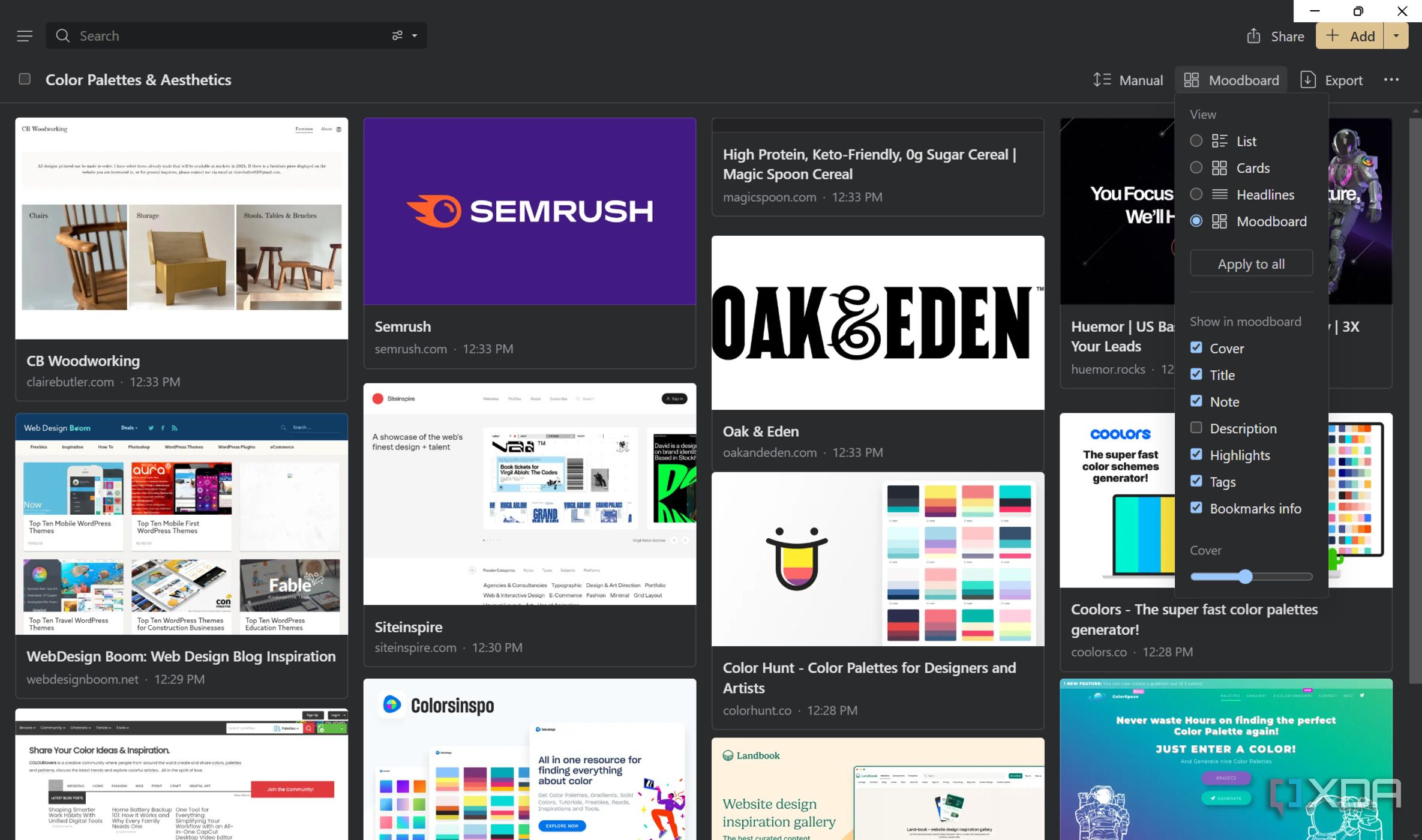
Task: Open the Landbook bookmark thumbnail
Action: click(878, 789)
